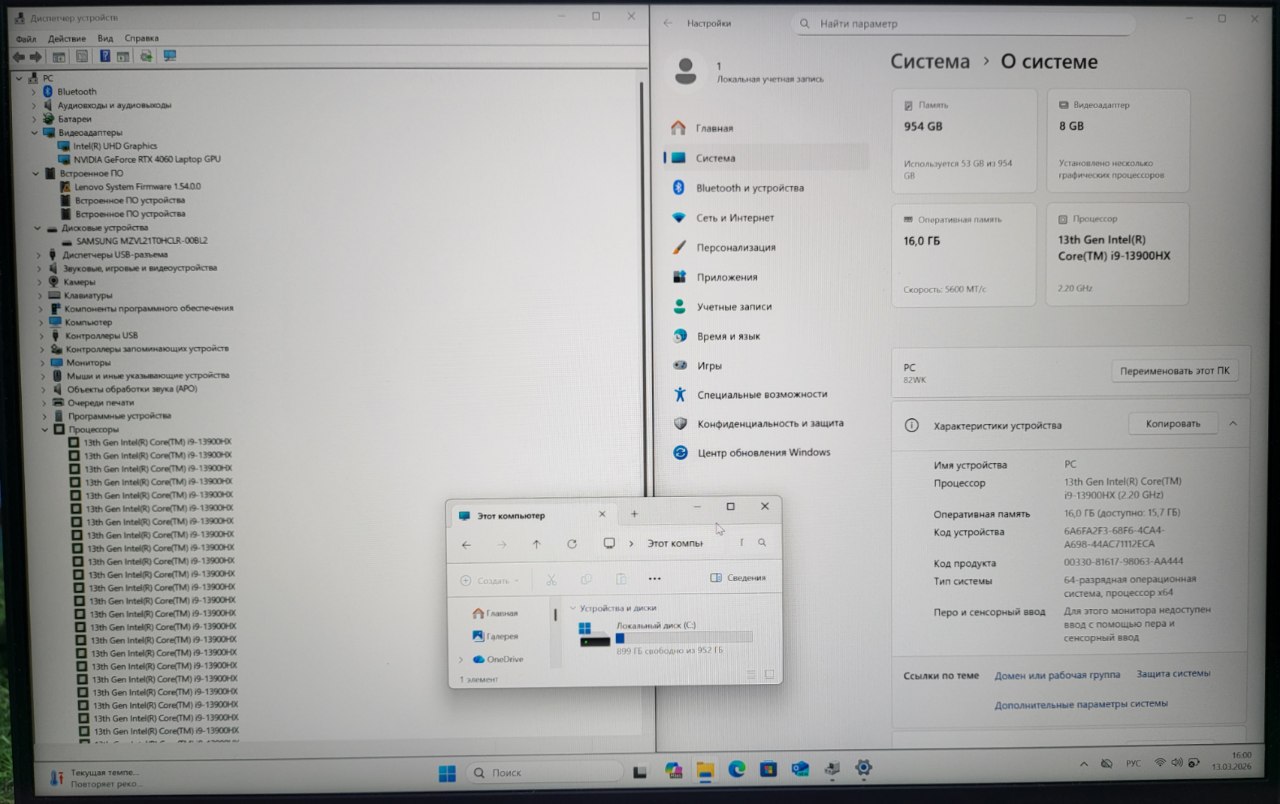Collapse the Processors tree node
1280x804 pixels.
coord(45,430)
